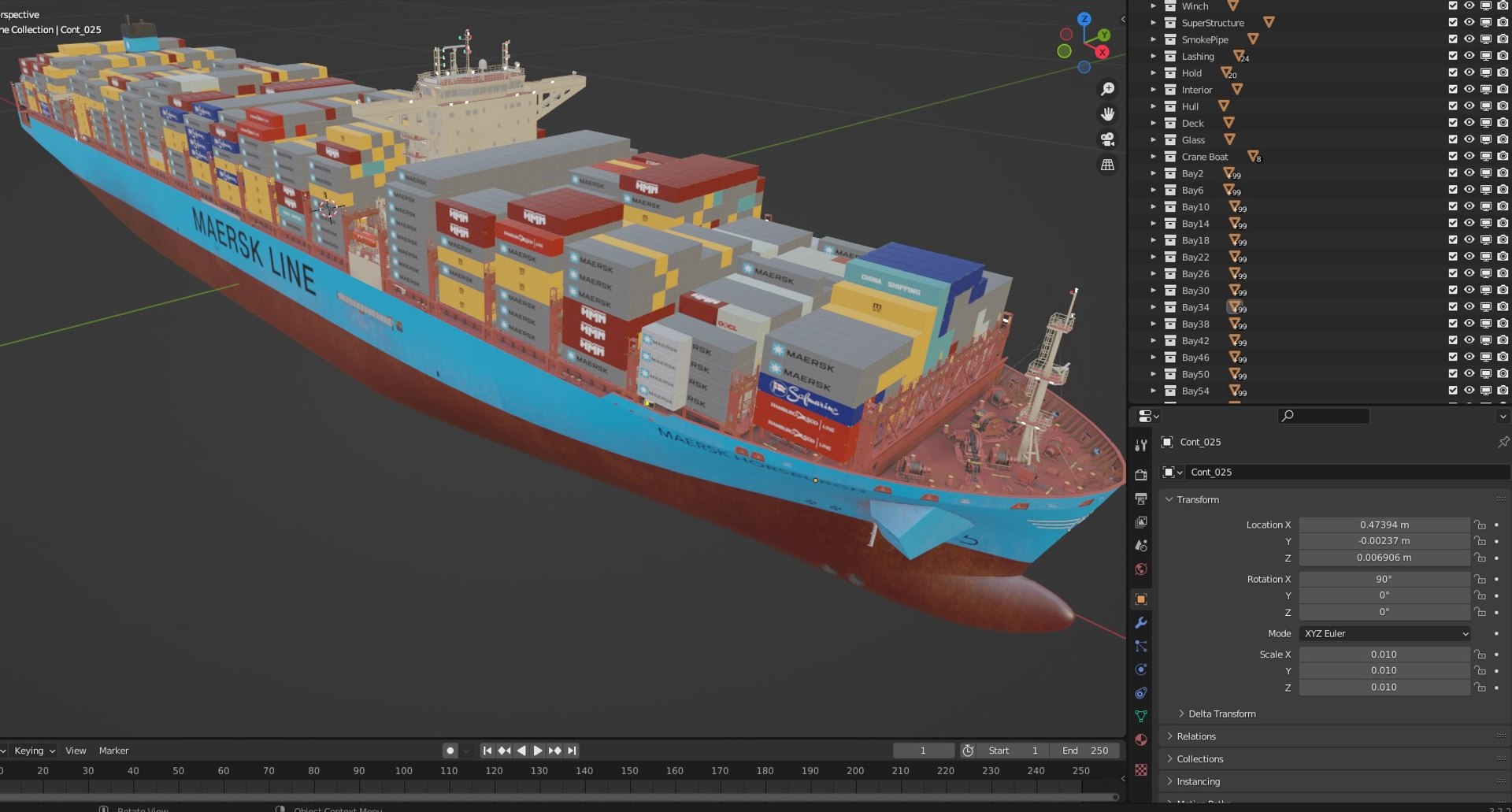Click the green Y axis on navigation gizmo
The image size is (1512, 812).
pyautogui.click(x=1104, y=35)
